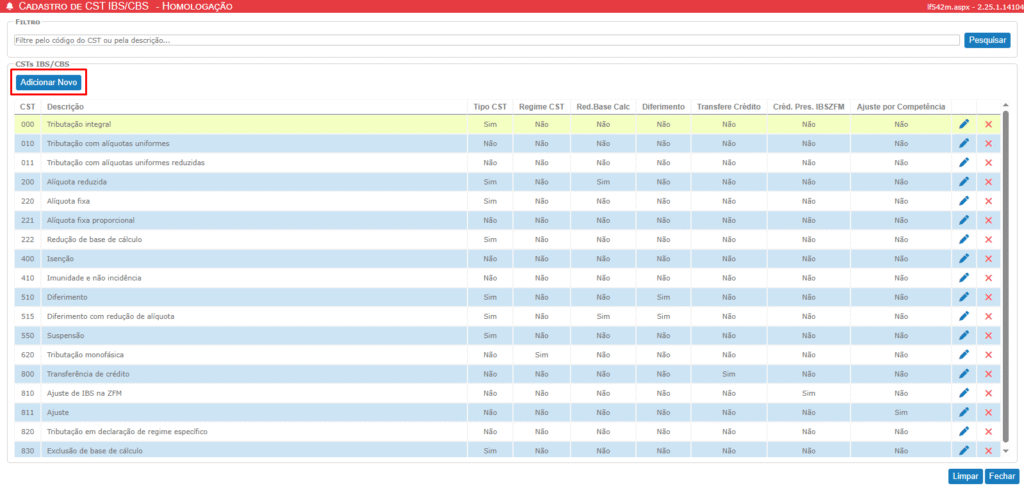Edit the Ajuste de IBS na ZFM row
1024x495 pixels.
click(964, 393)
